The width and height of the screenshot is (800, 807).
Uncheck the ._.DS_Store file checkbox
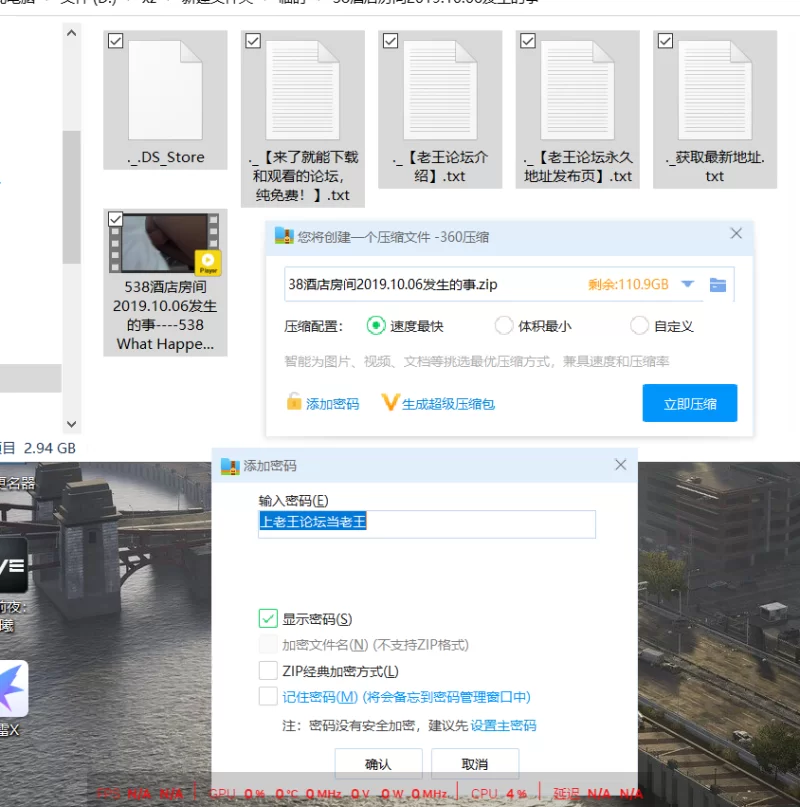click(115, 41)
